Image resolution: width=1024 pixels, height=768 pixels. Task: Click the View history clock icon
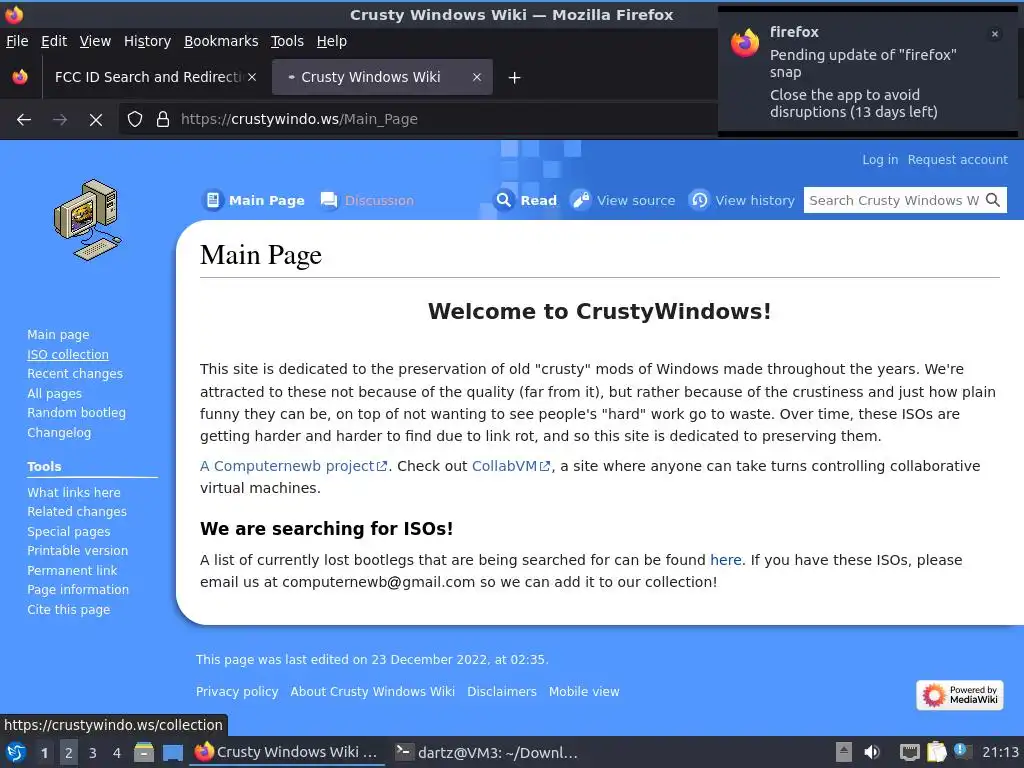coord(699,200)
